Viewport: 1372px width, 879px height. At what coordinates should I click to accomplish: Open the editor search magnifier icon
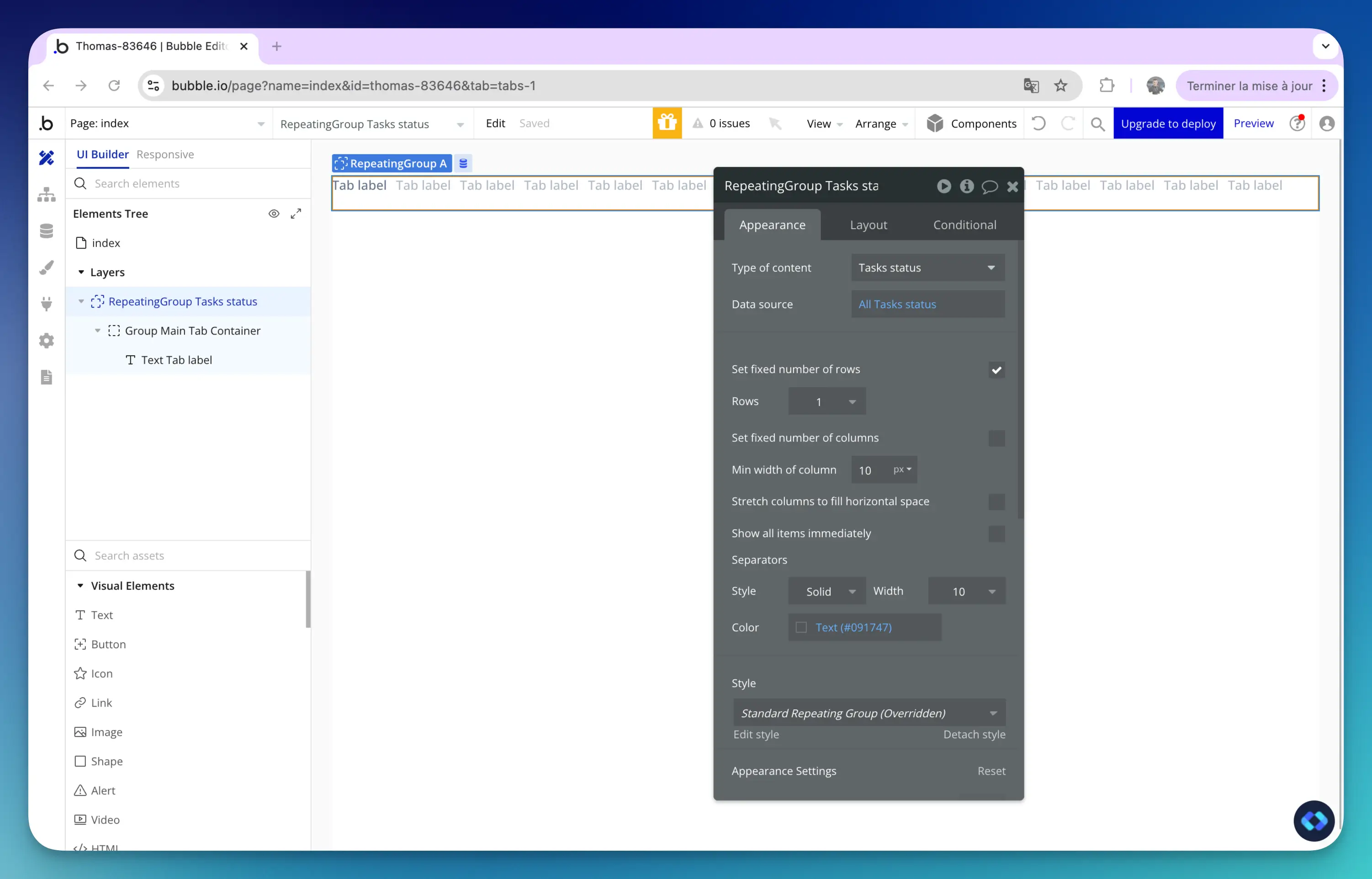(1097, 124)
